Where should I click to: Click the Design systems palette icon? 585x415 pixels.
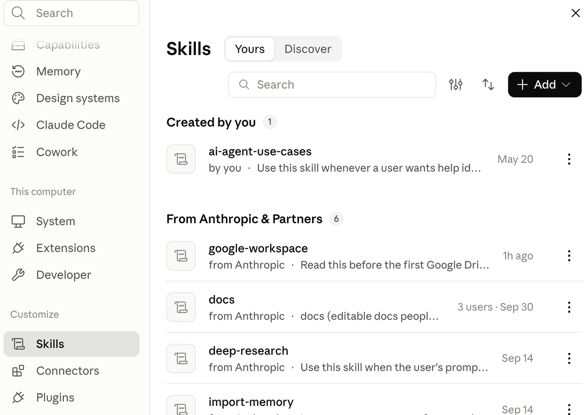(x=18, y=98)
